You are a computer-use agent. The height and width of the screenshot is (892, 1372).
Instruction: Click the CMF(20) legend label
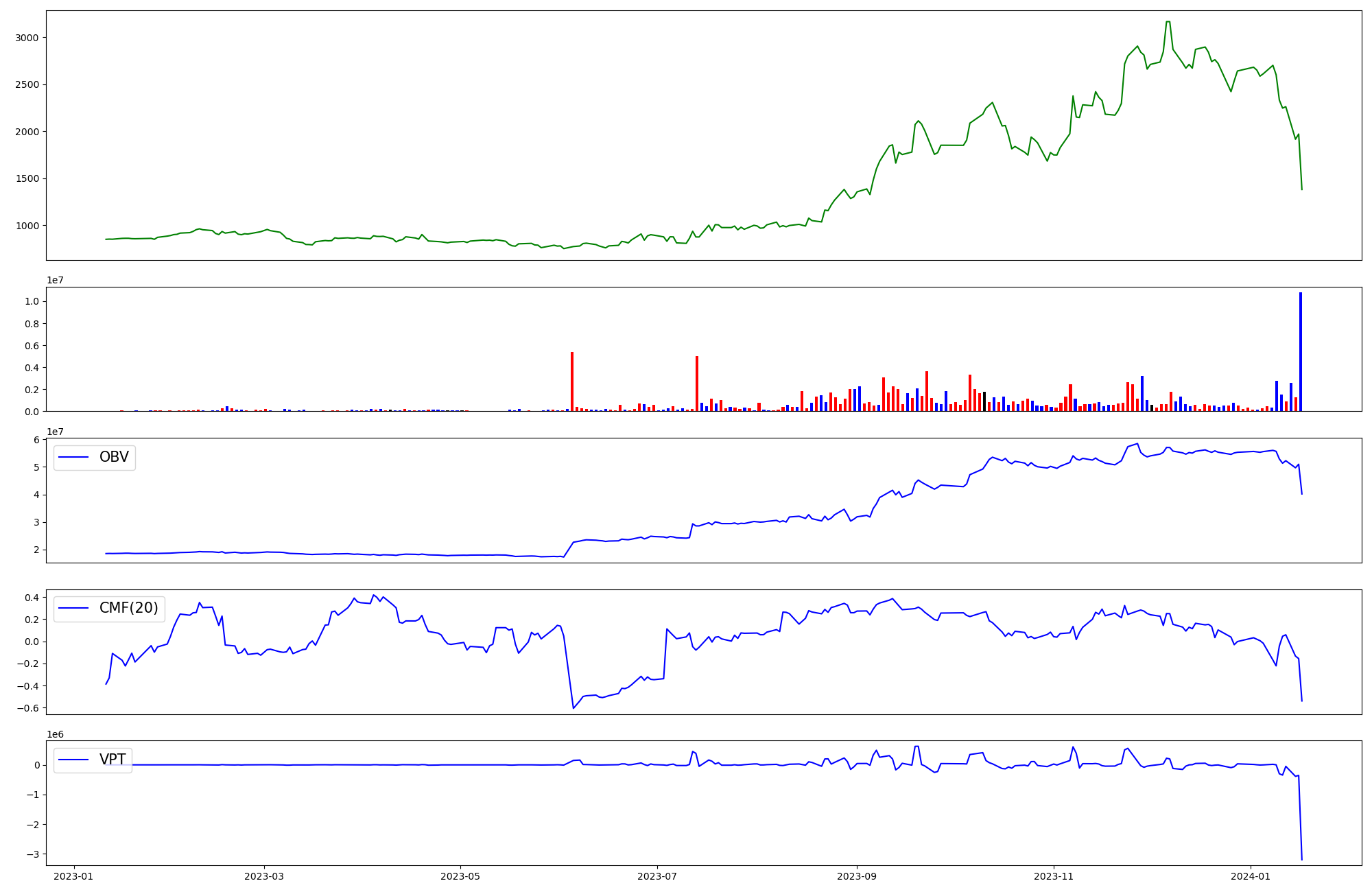pyautogui.click(x=128, y=608)
